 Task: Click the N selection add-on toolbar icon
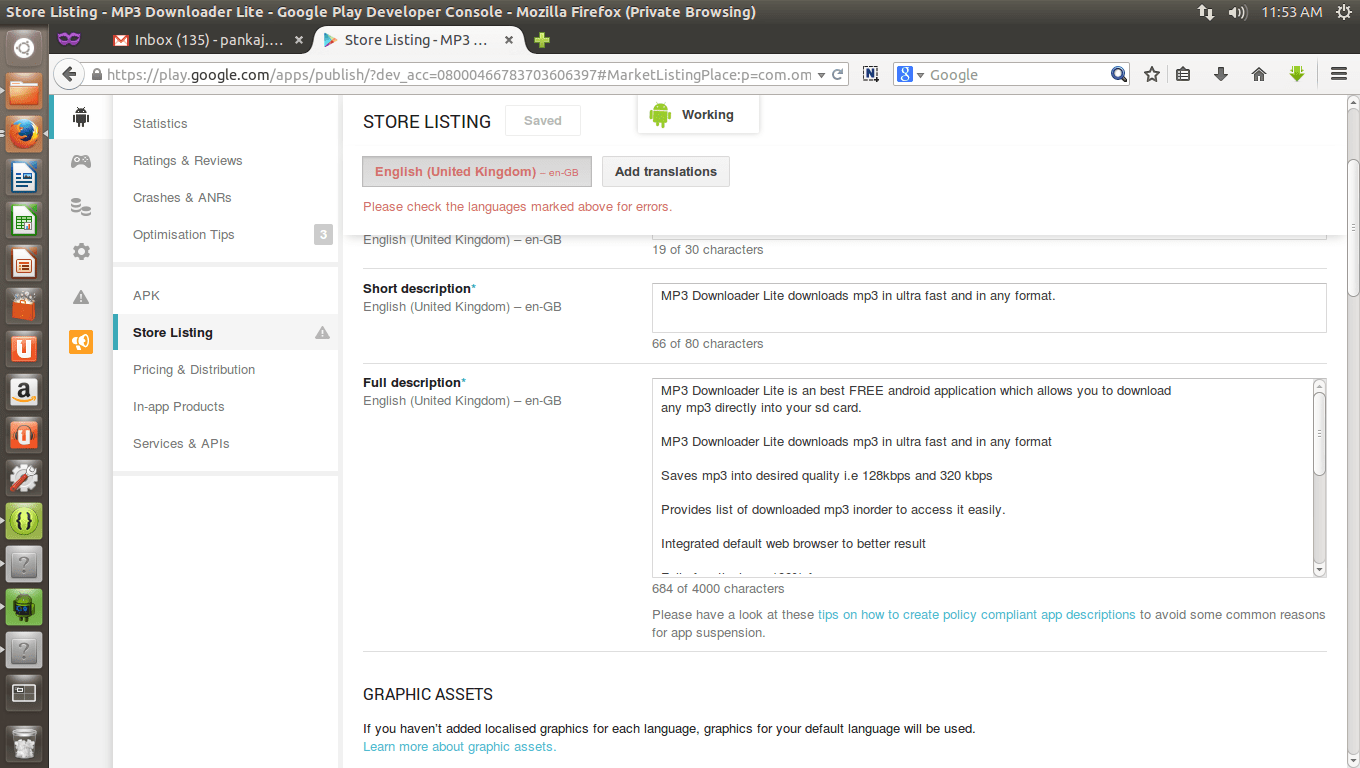tap(870, 74)
